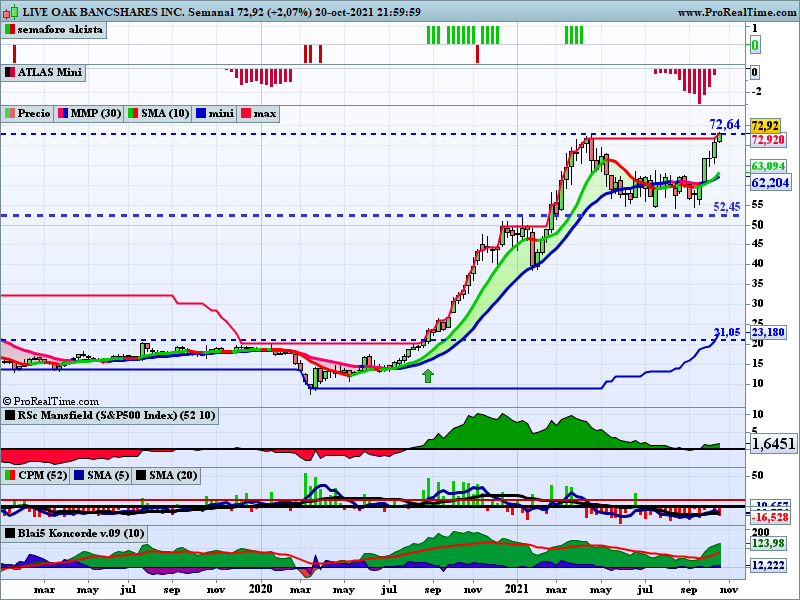Click the green up arrow signal marker

point(428,376)
